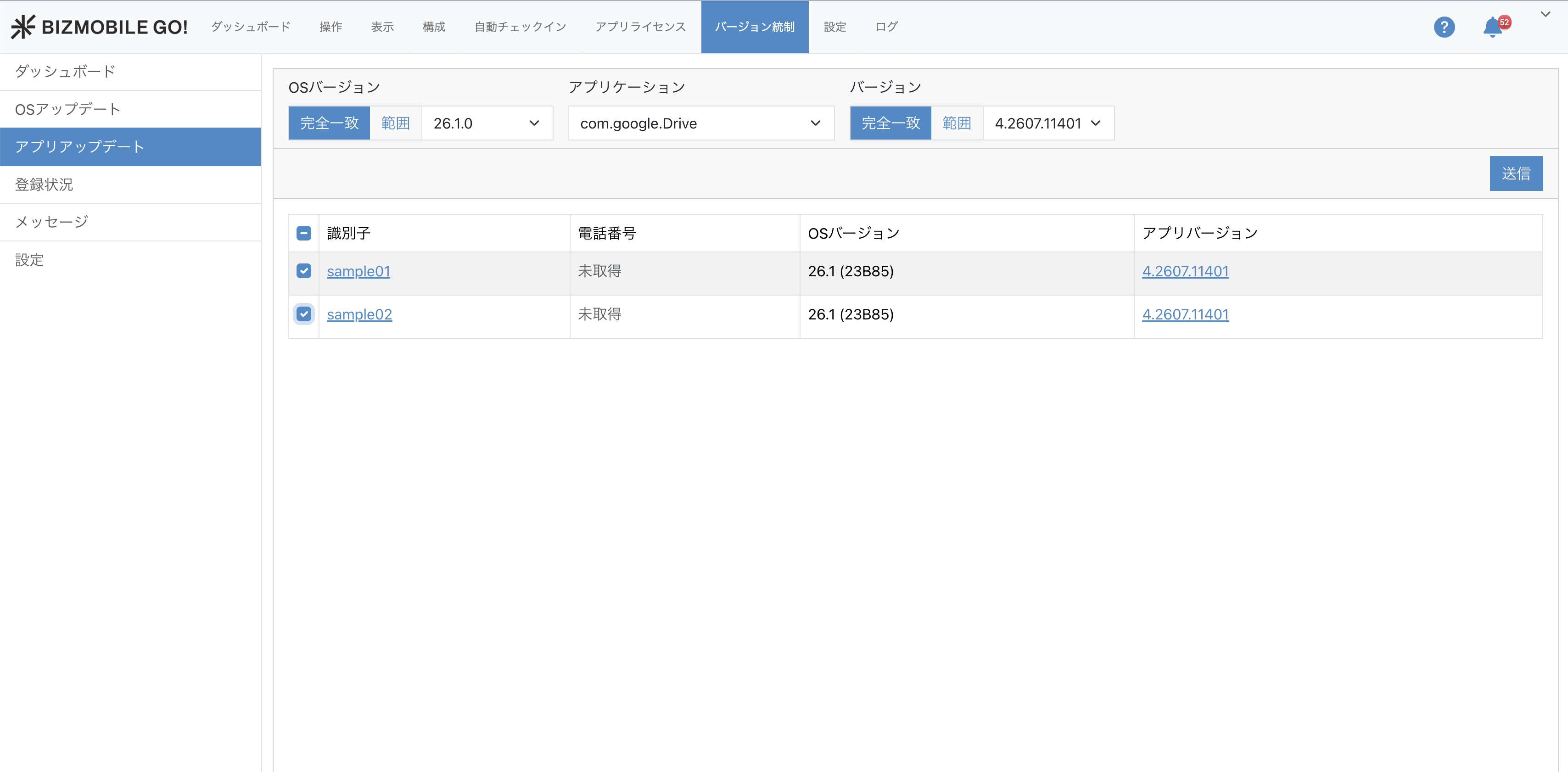Click the 送信 button
1568x772 pixels.
[1515, 173]
